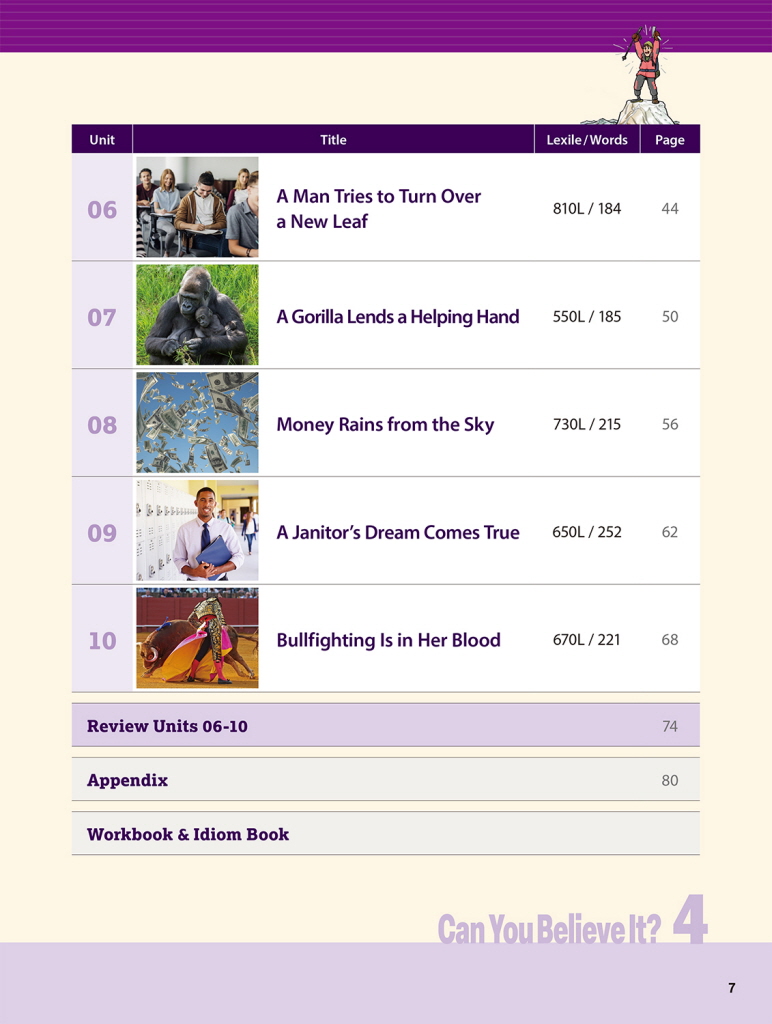Open the janitor with folder photo

click(x=197, y=531)
